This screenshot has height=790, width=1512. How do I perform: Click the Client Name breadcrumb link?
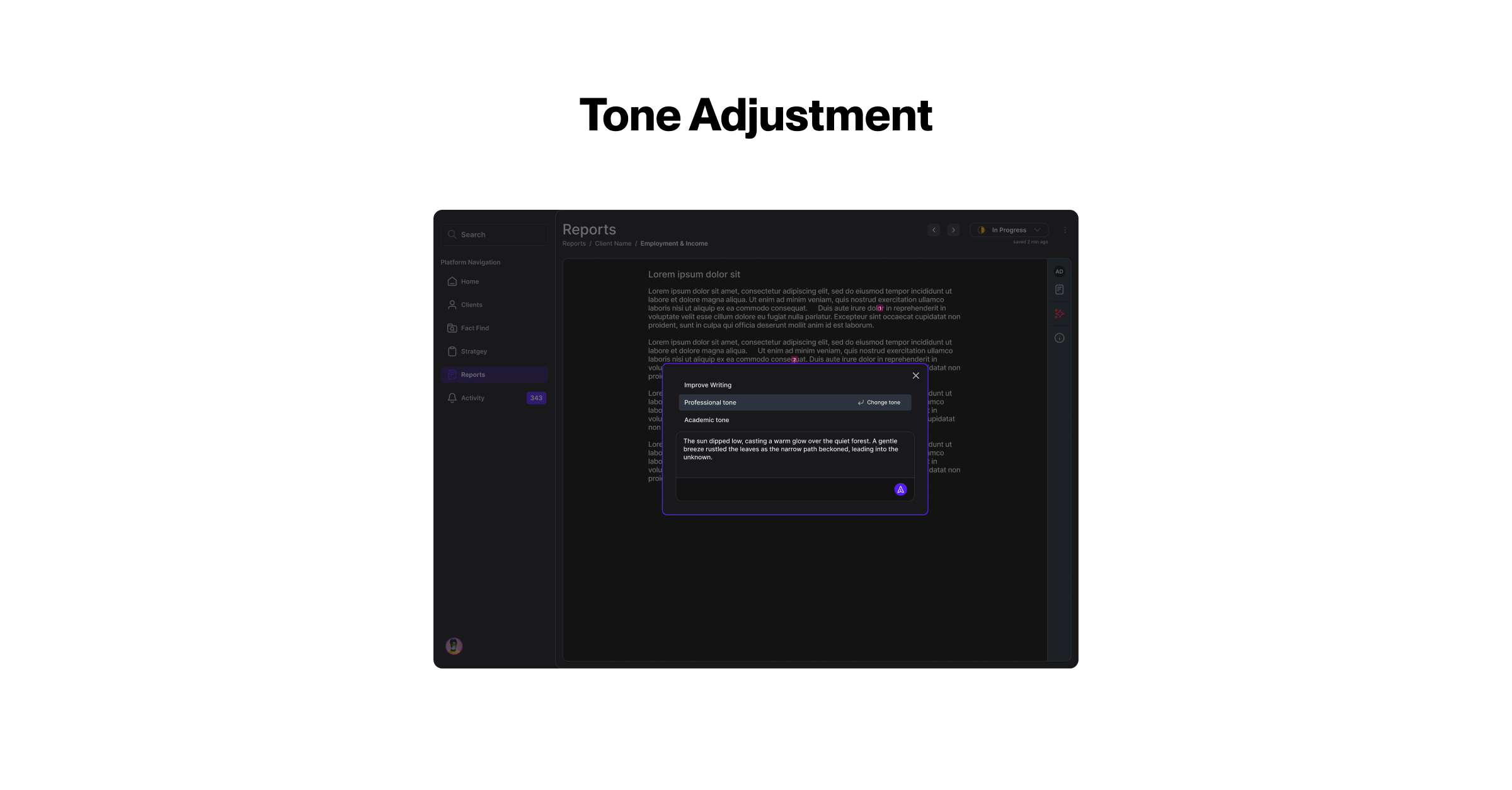pyautogui.click(x=612, y=244)
